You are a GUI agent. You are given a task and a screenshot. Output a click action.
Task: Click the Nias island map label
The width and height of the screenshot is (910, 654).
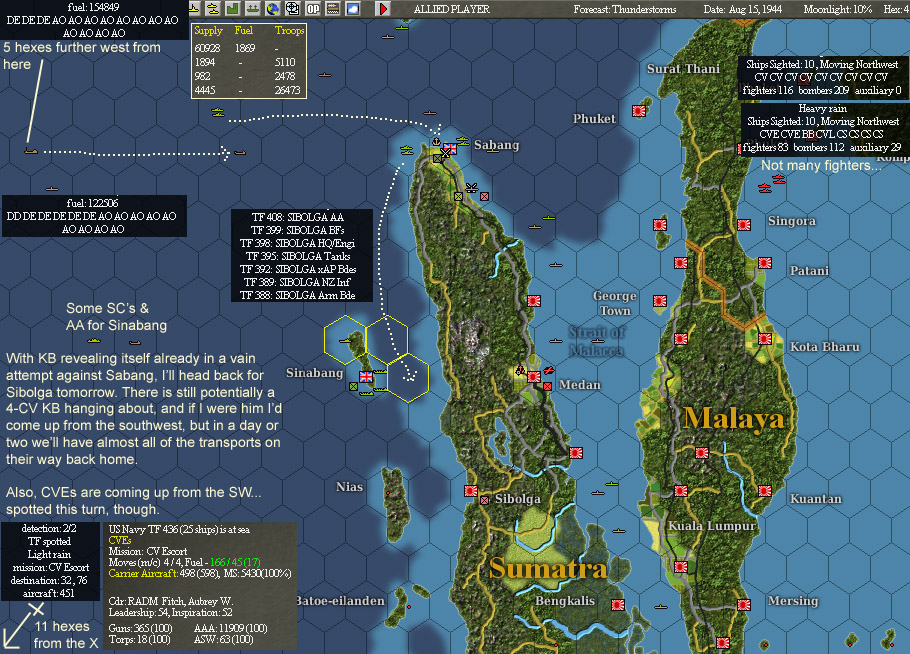[x=349, y=487]
